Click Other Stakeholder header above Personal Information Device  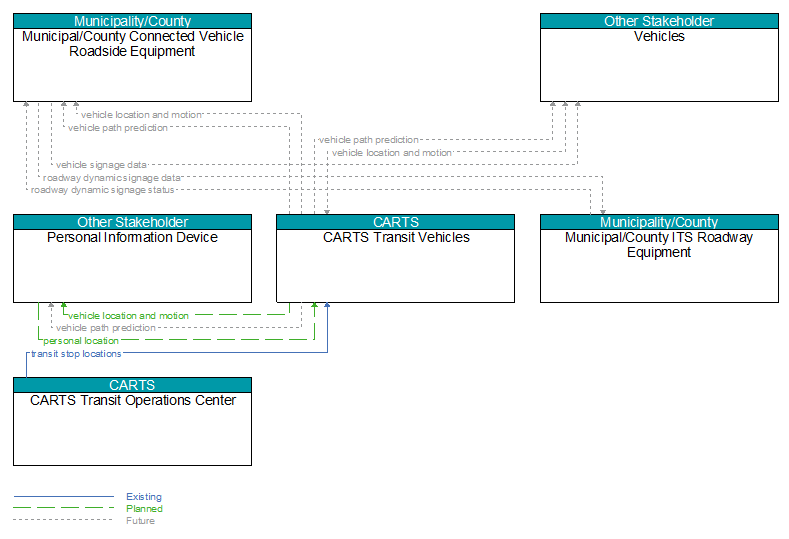pyautogui.click(x=132, y=222)
